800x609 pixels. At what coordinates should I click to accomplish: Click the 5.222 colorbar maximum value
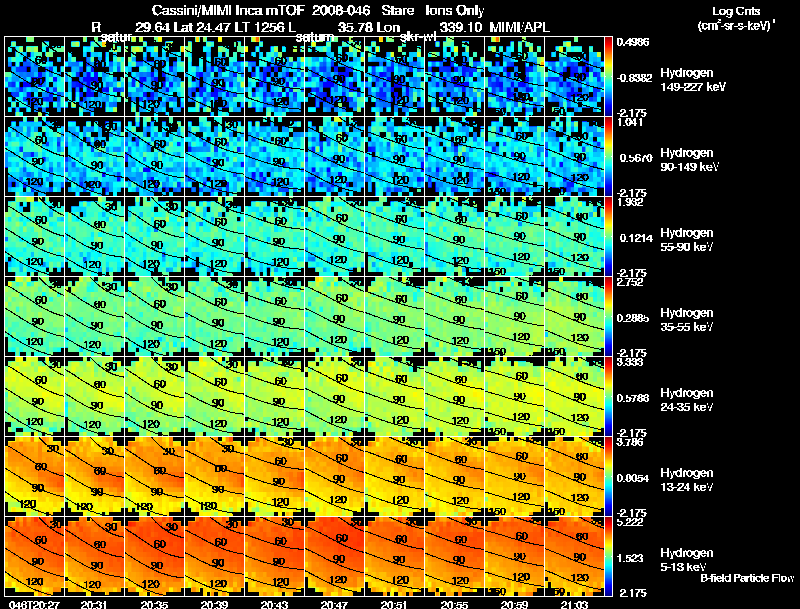tap(630, 522)
